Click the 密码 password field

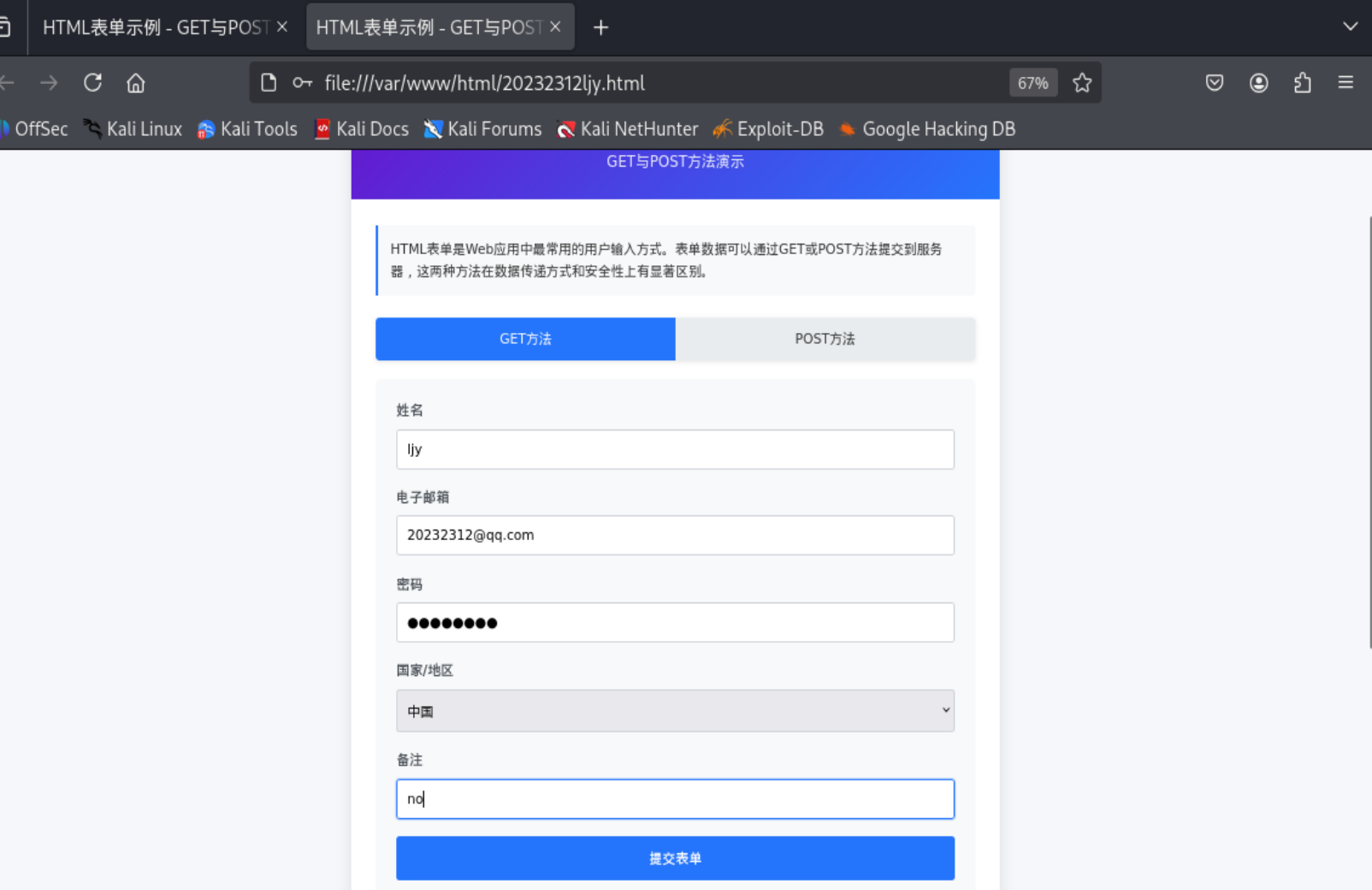tap(675, 622)
